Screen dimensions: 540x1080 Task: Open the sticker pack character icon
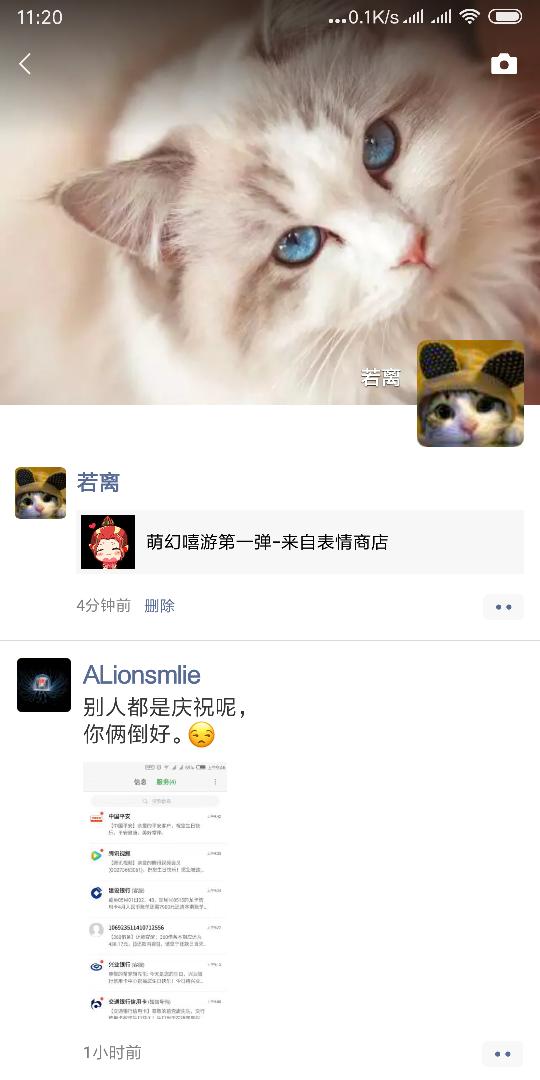click(108, 542)
